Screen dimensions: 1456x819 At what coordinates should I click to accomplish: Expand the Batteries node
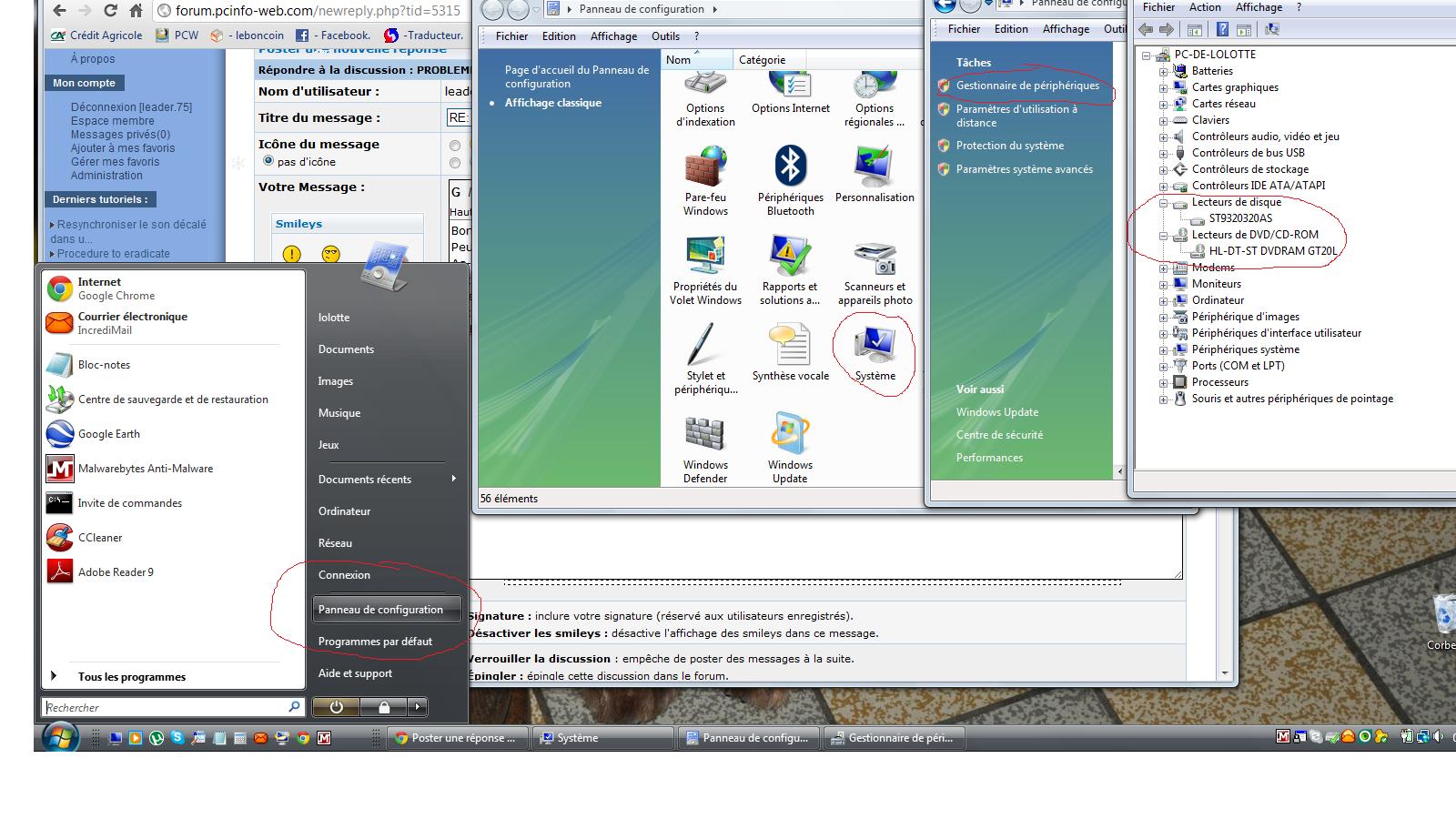tap(1163, 71)
